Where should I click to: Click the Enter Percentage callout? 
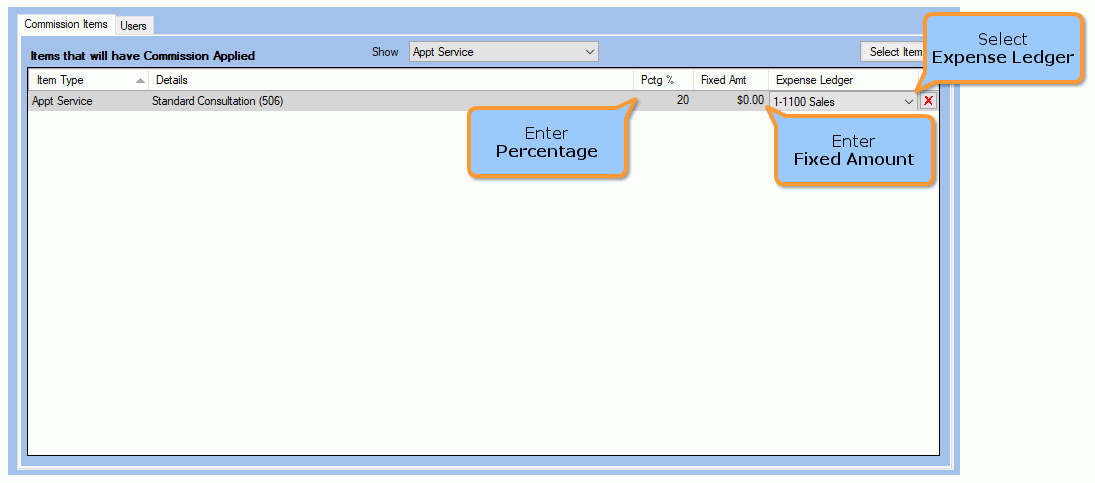click(547, 143)
